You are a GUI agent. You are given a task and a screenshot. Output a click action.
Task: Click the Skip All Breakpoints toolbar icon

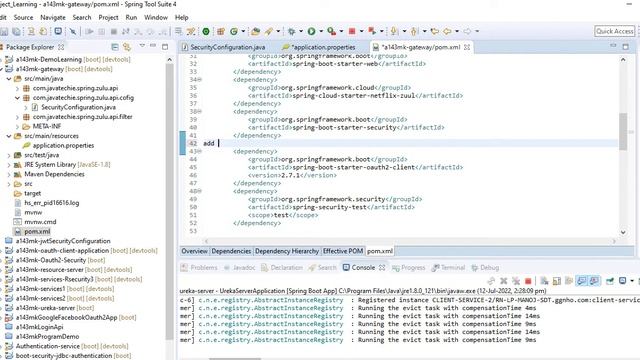[x=73, y=31]
